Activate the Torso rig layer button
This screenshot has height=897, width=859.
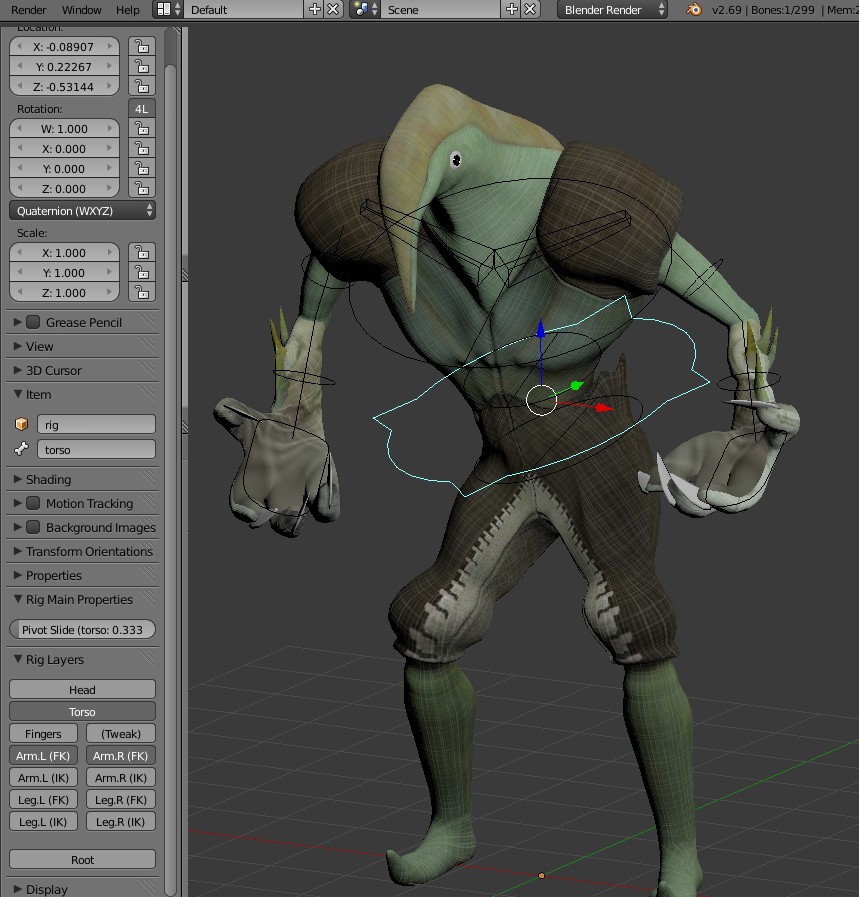(x=81, y=711)
